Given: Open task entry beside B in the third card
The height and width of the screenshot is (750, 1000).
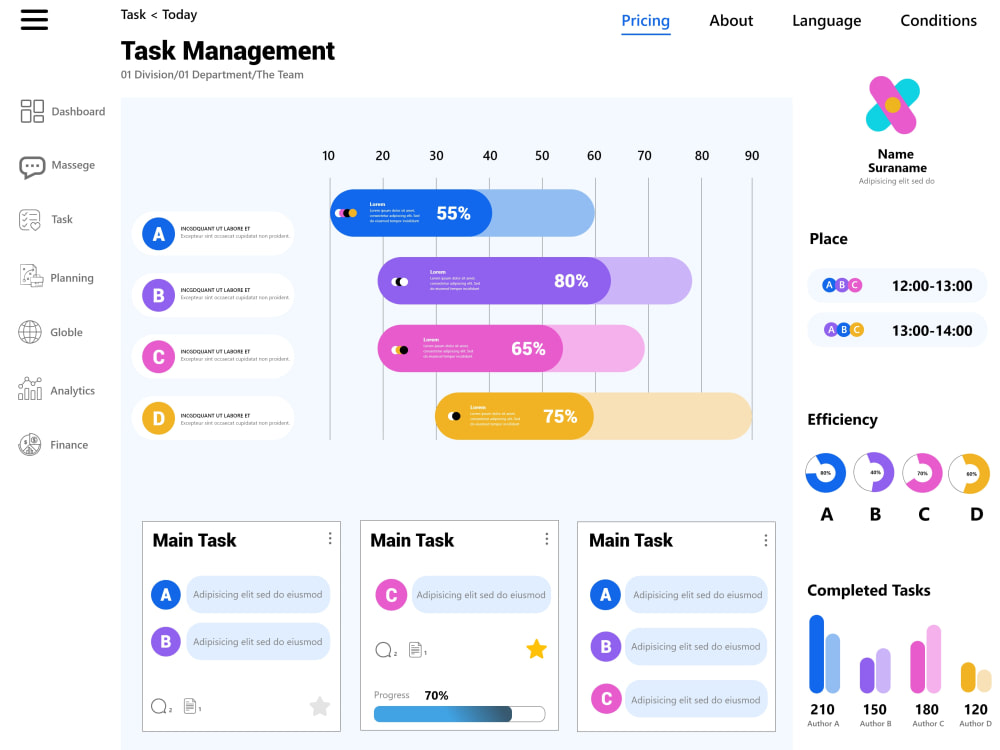Looking at the screenshot, I should click(x=696, y=646).
